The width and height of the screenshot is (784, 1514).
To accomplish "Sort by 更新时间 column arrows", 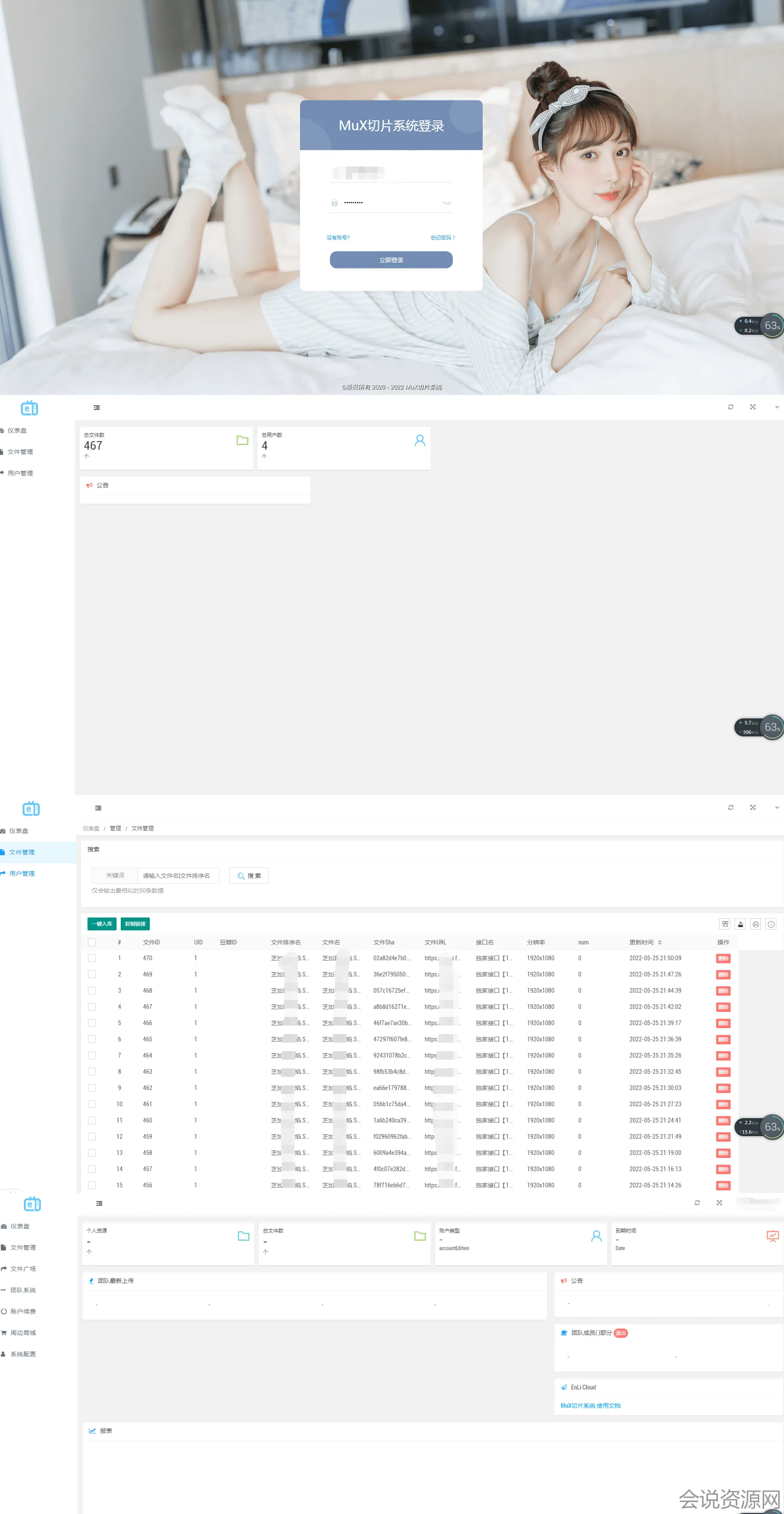I will pos(659,942).
